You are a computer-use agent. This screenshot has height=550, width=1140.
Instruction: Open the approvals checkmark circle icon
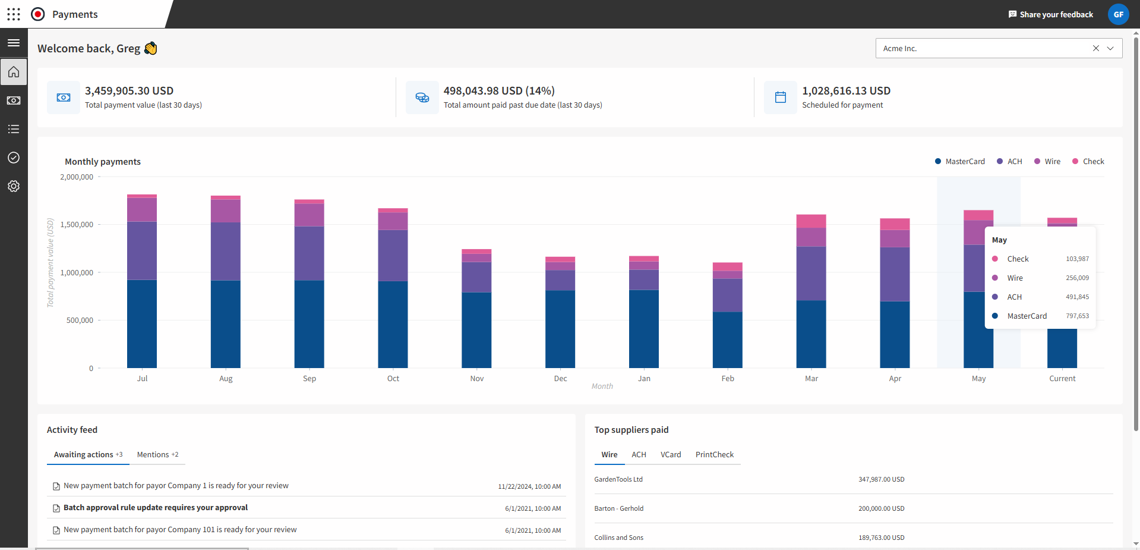point(14,158)
